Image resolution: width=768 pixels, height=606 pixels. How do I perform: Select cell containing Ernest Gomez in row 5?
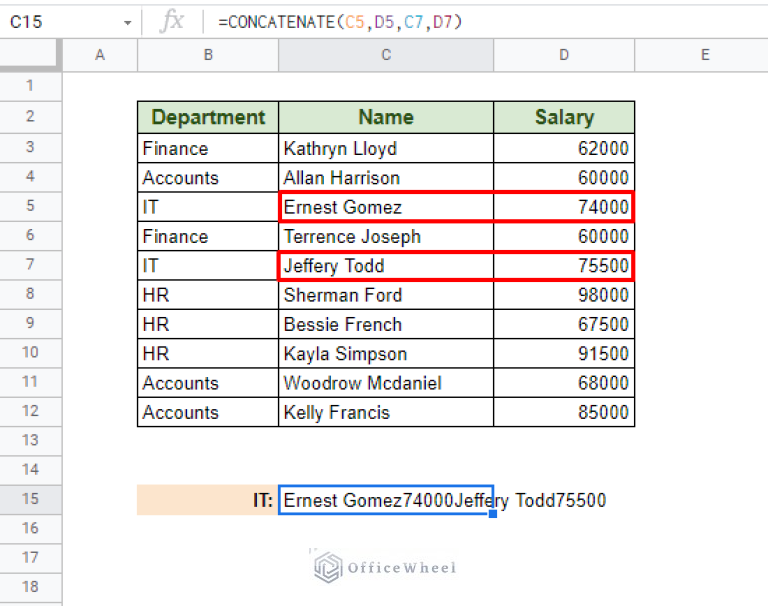coord(386,207)
